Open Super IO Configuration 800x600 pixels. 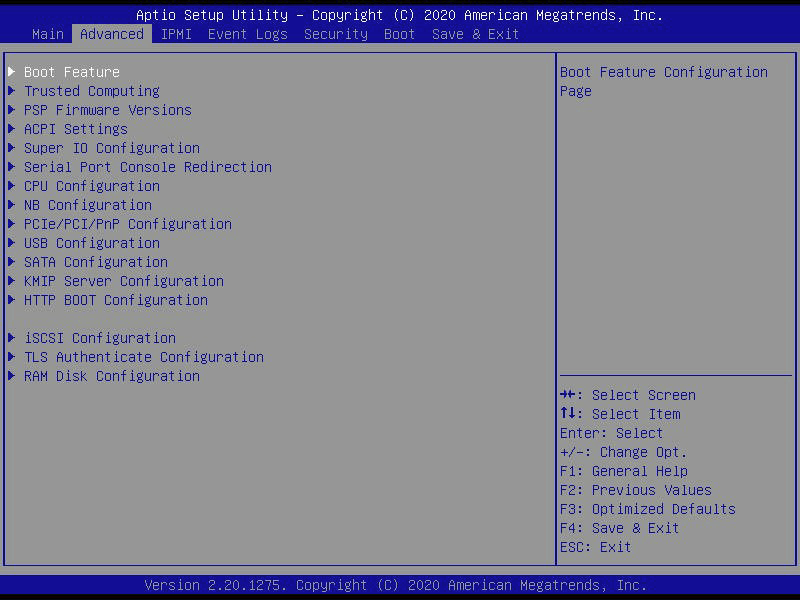click(x=112, y=148)
